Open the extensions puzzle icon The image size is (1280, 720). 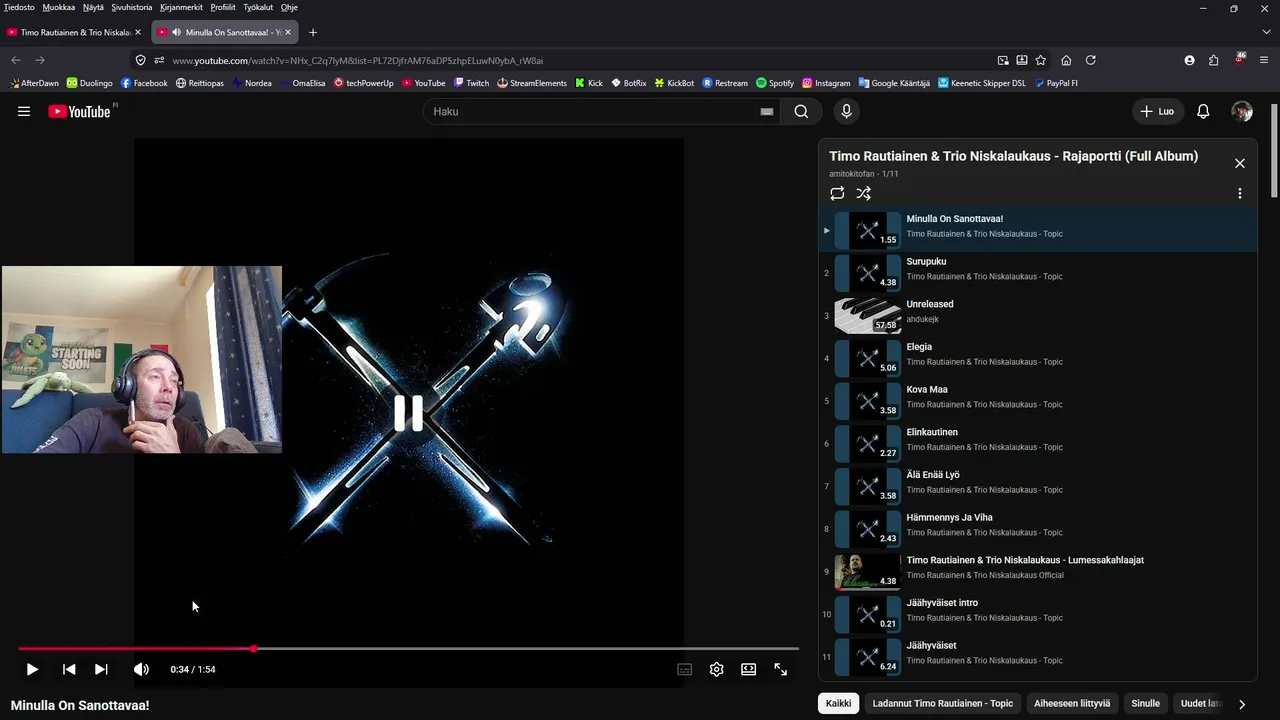pos(1213,60)
